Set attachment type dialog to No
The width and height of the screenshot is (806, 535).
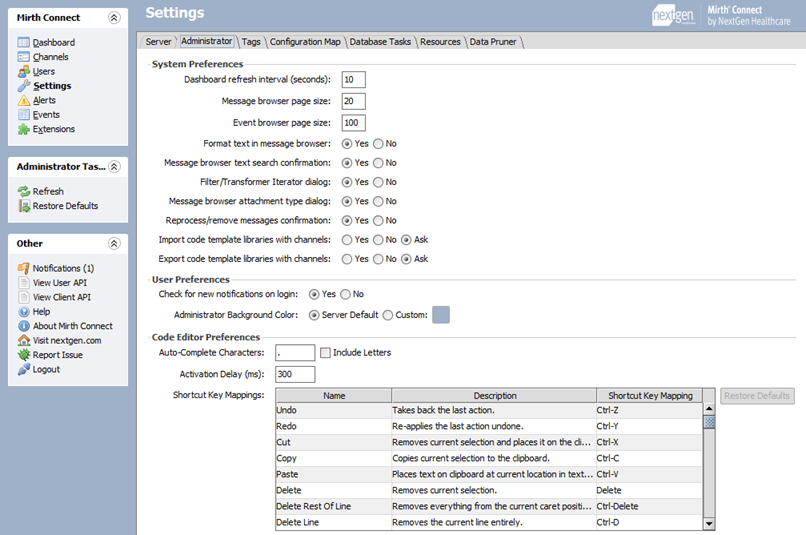pos(378,201)
